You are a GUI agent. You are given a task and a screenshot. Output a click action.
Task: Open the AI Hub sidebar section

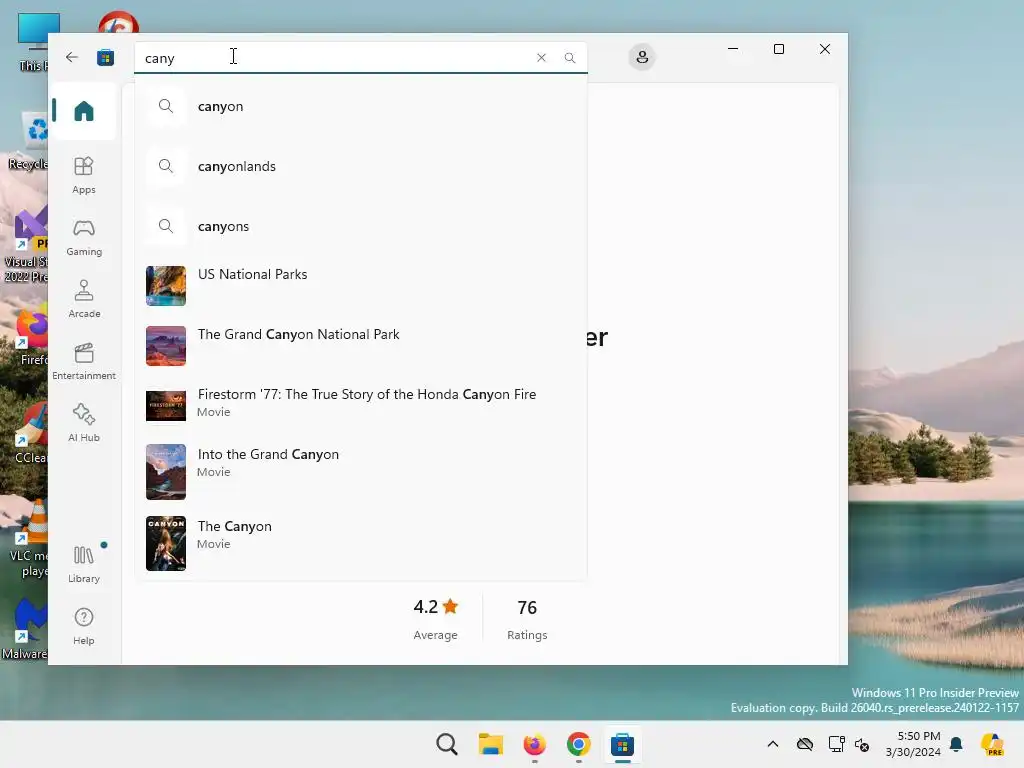pos(84,423)
